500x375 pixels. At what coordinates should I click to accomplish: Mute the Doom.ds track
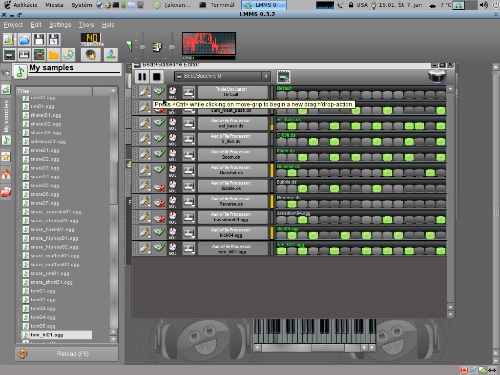[x=159, y=154]
